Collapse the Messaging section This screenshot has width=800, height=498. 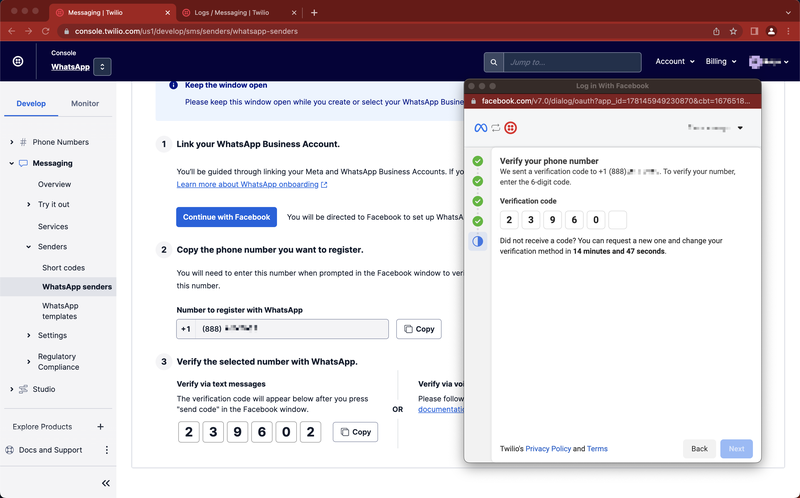click(x=12, y=163)
